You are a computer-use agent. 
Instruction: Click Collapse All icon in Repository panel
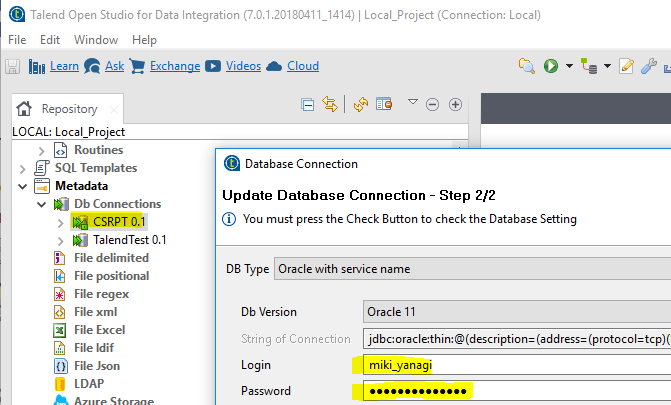point(307,104)
